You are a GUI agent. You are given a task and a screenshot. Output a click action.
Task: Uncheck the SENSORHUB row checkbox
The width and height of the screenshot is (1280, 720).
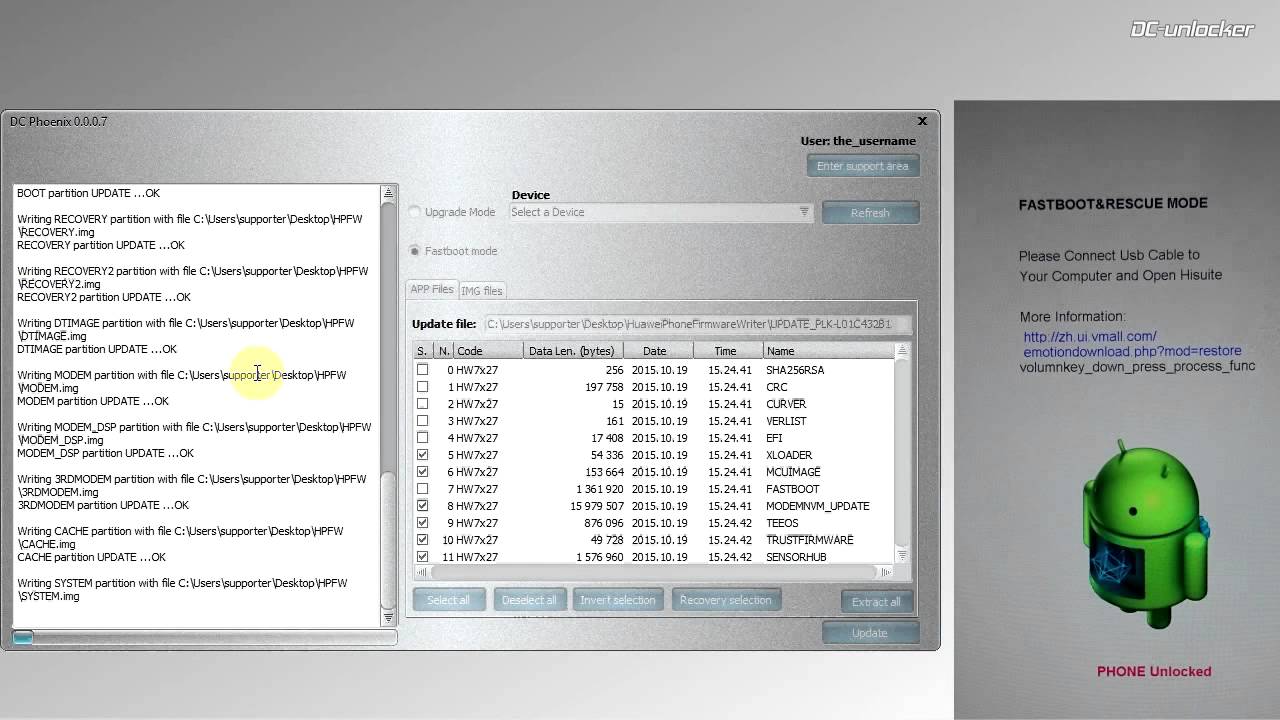[422, 557]
